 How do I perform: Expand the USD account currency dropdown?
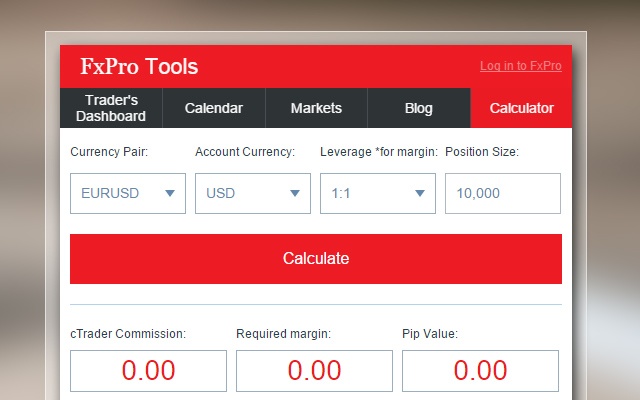253,193
